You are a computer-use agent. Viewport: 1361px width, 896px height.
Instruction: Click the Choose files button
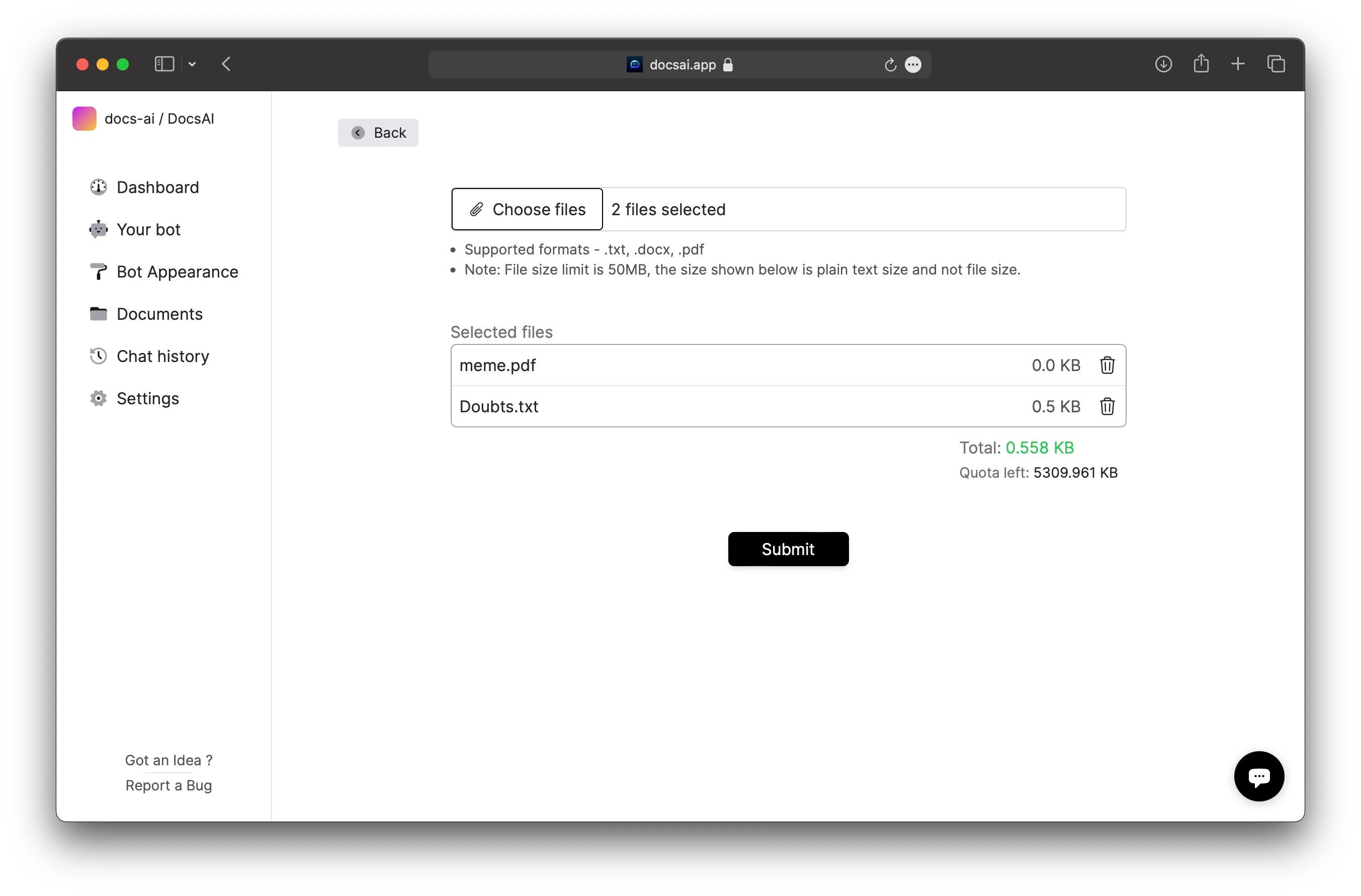(527, 209)
